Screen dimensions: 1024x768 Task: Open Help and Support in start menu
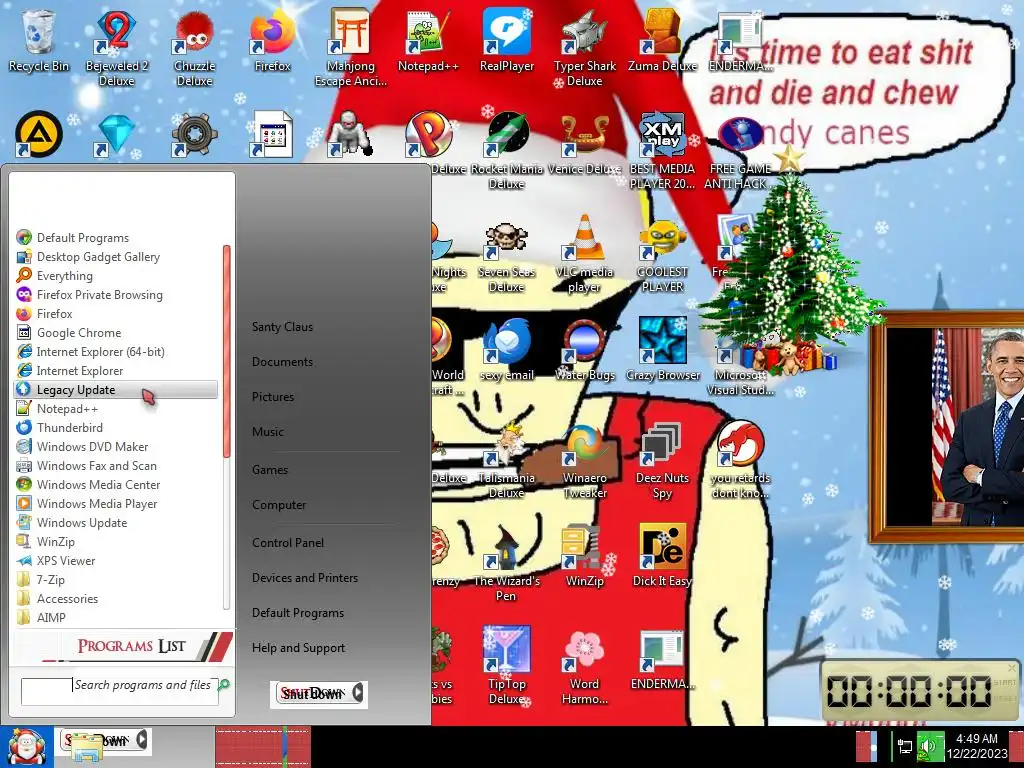[x=298, y=648]
